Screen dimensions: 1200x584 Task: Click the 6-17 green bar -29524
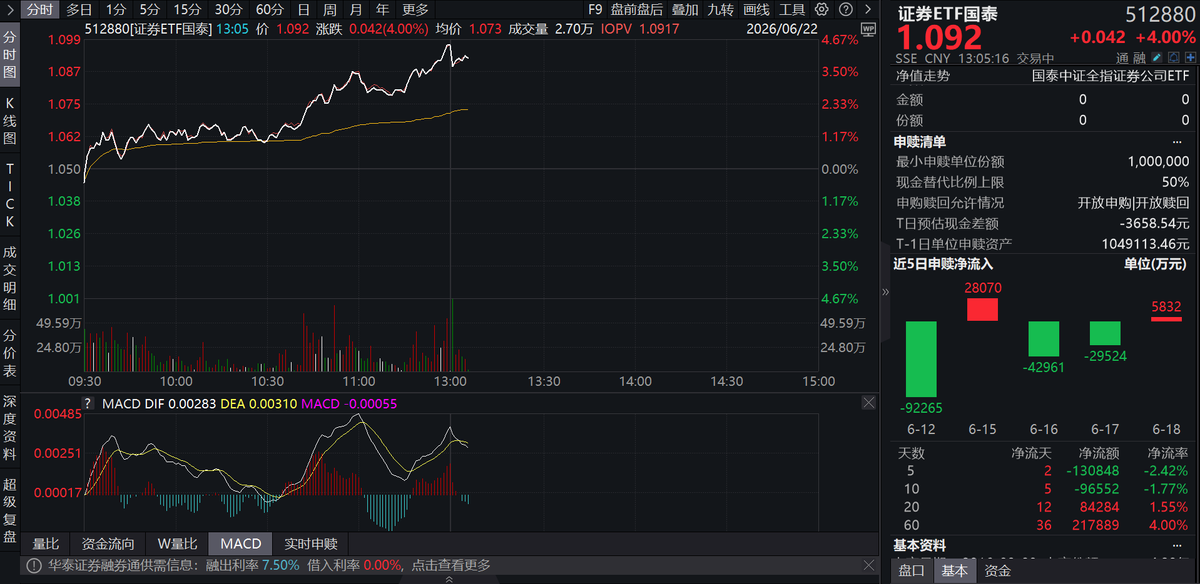pos(1105,333)
